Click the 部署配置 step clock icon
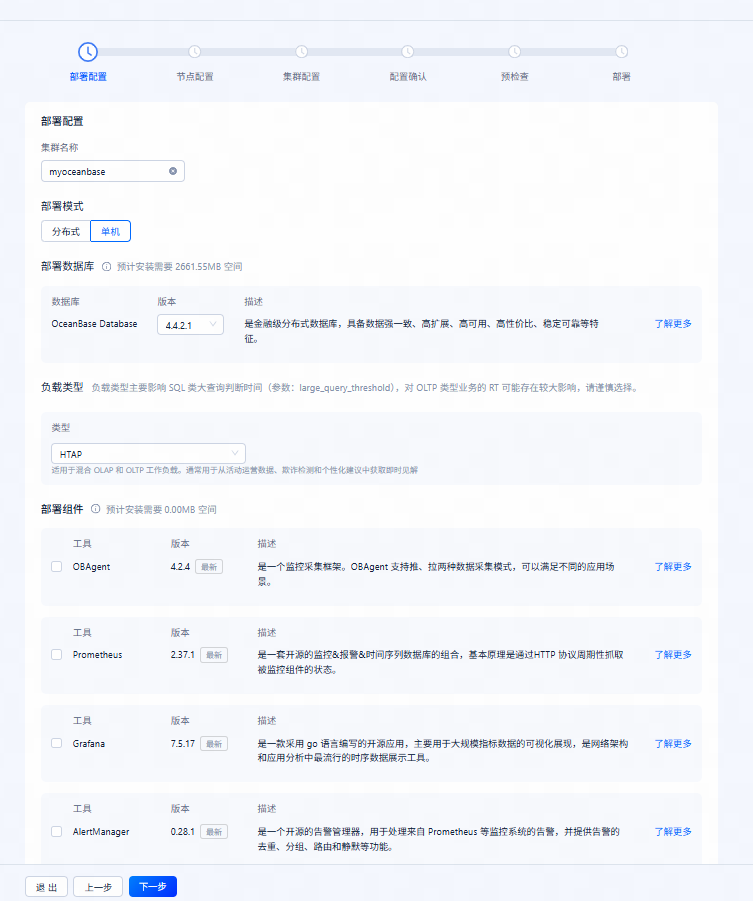 click(x=88, y=52)
